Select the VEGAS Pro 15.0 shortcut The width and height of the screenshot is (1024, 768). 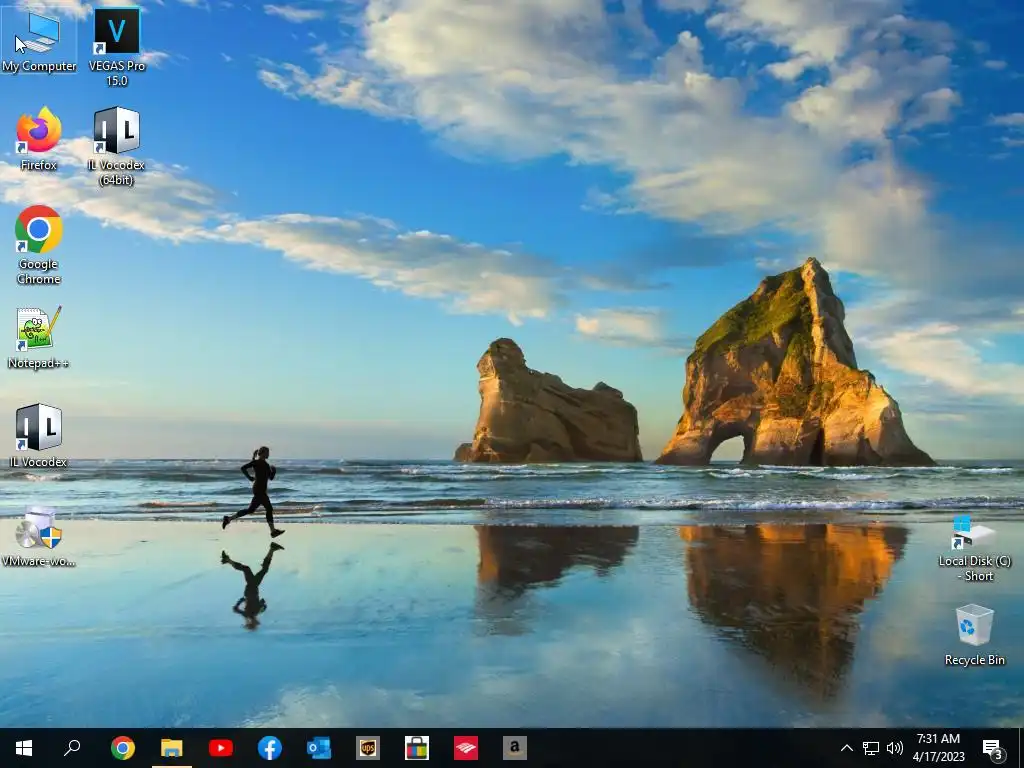tap(117, 47)
